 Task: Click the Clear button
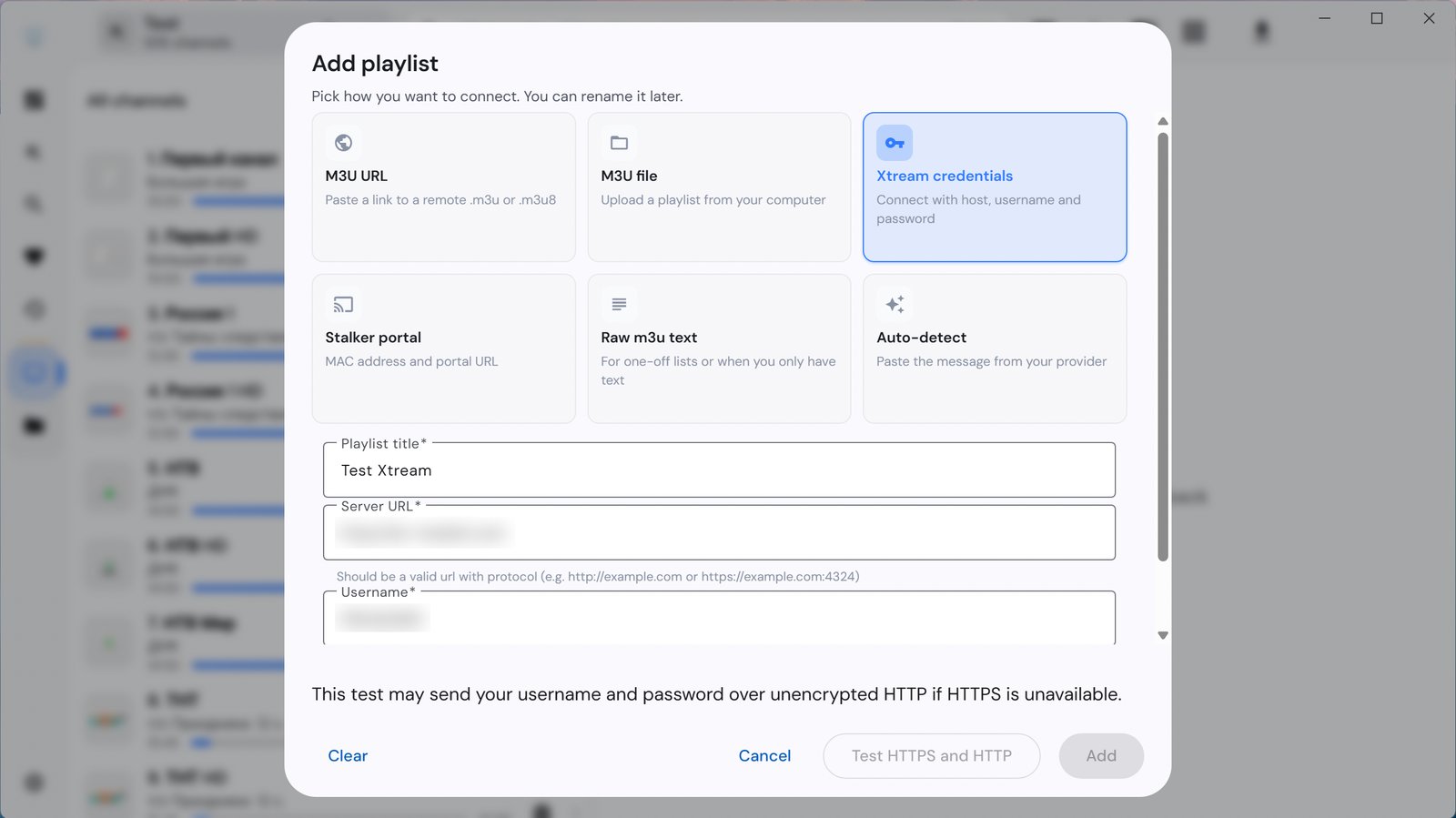pyautogui.click(x=348, y=756)
